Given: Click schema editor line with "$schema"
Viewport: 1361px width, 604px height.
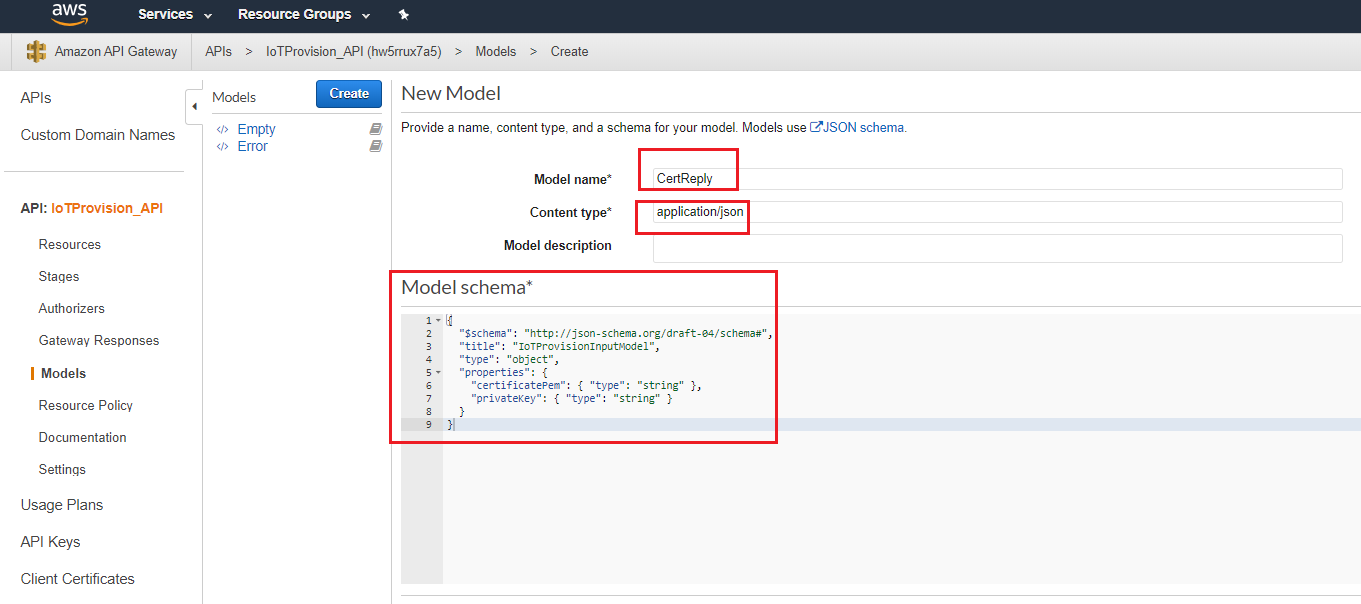Looking at the screenshot, I should pyautogui.click(x=615, y=333).
